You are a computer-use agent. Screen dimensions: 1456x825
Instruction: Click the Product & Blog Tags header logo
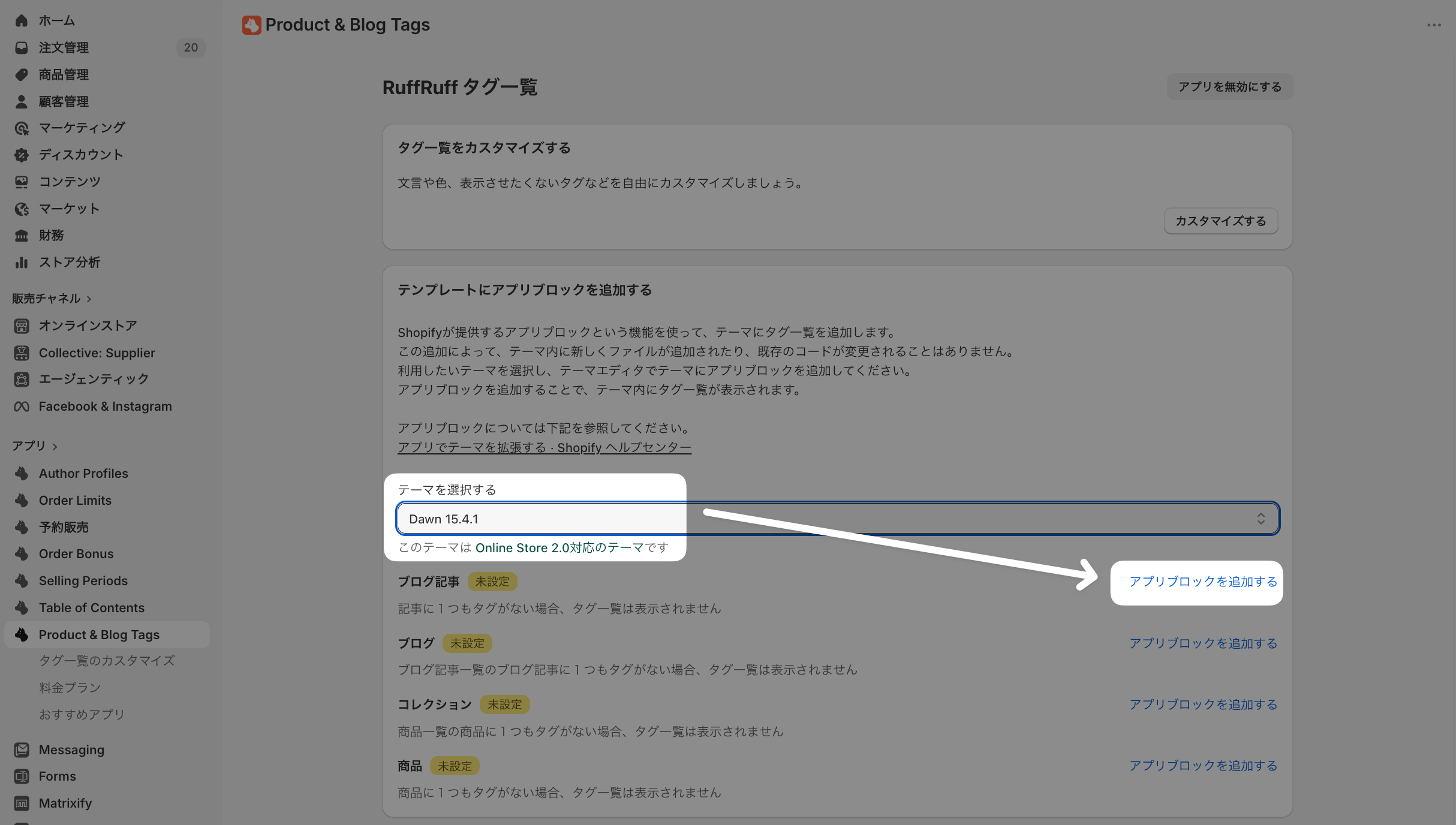click(251, 25)
